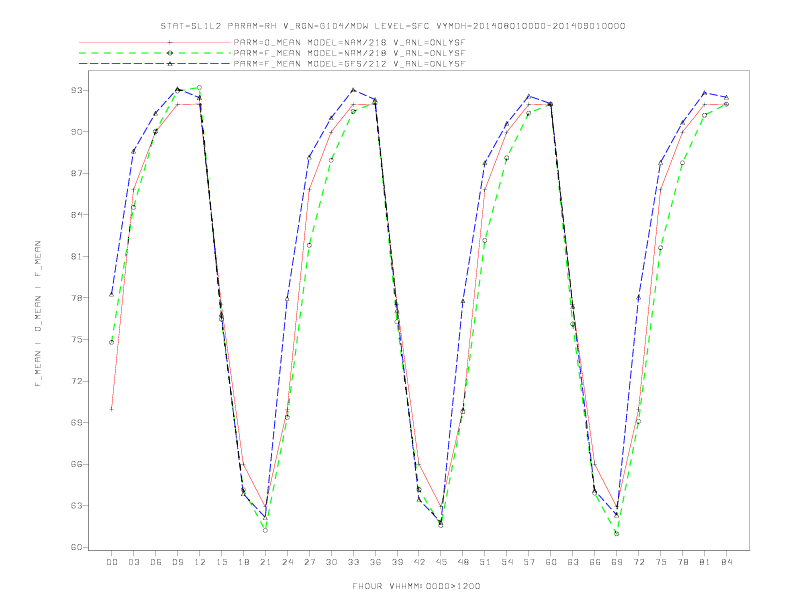The height and width of the screenshot is (612, 792).
Task: Click the plus marker on the red legend line
Action: pyautogui.click(x=170, y=42)
